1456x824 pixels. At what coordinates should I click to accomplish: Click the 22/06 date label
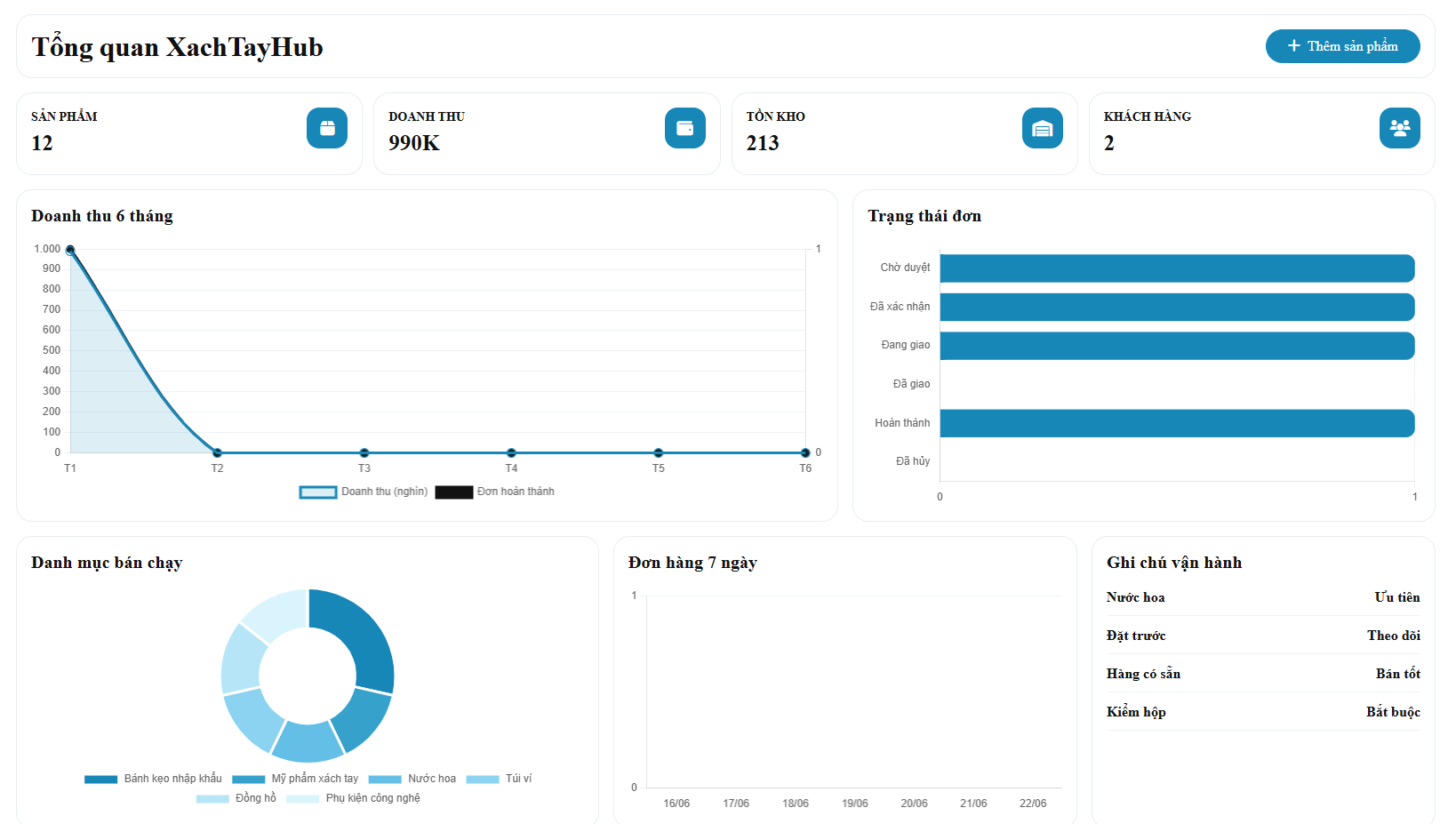1033,804
